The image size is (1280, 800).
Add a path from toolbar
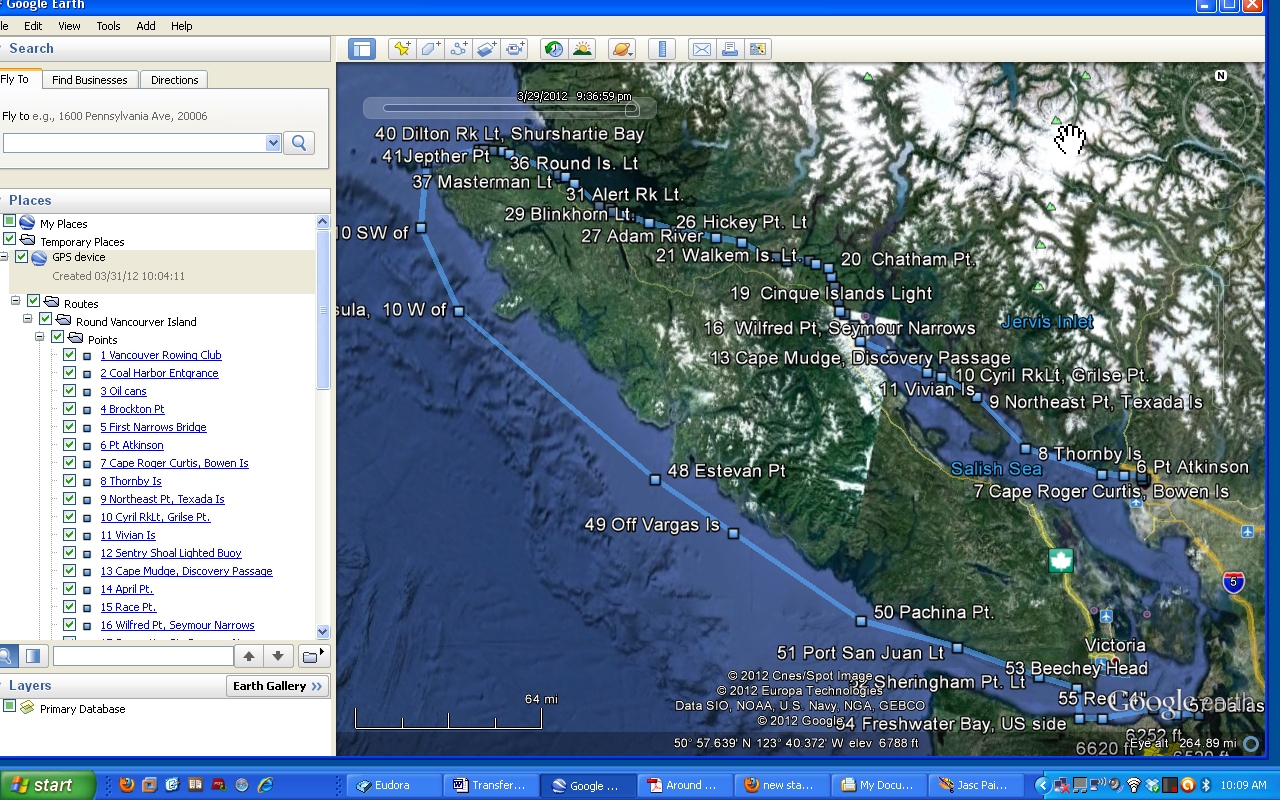[x=459, y=49]
